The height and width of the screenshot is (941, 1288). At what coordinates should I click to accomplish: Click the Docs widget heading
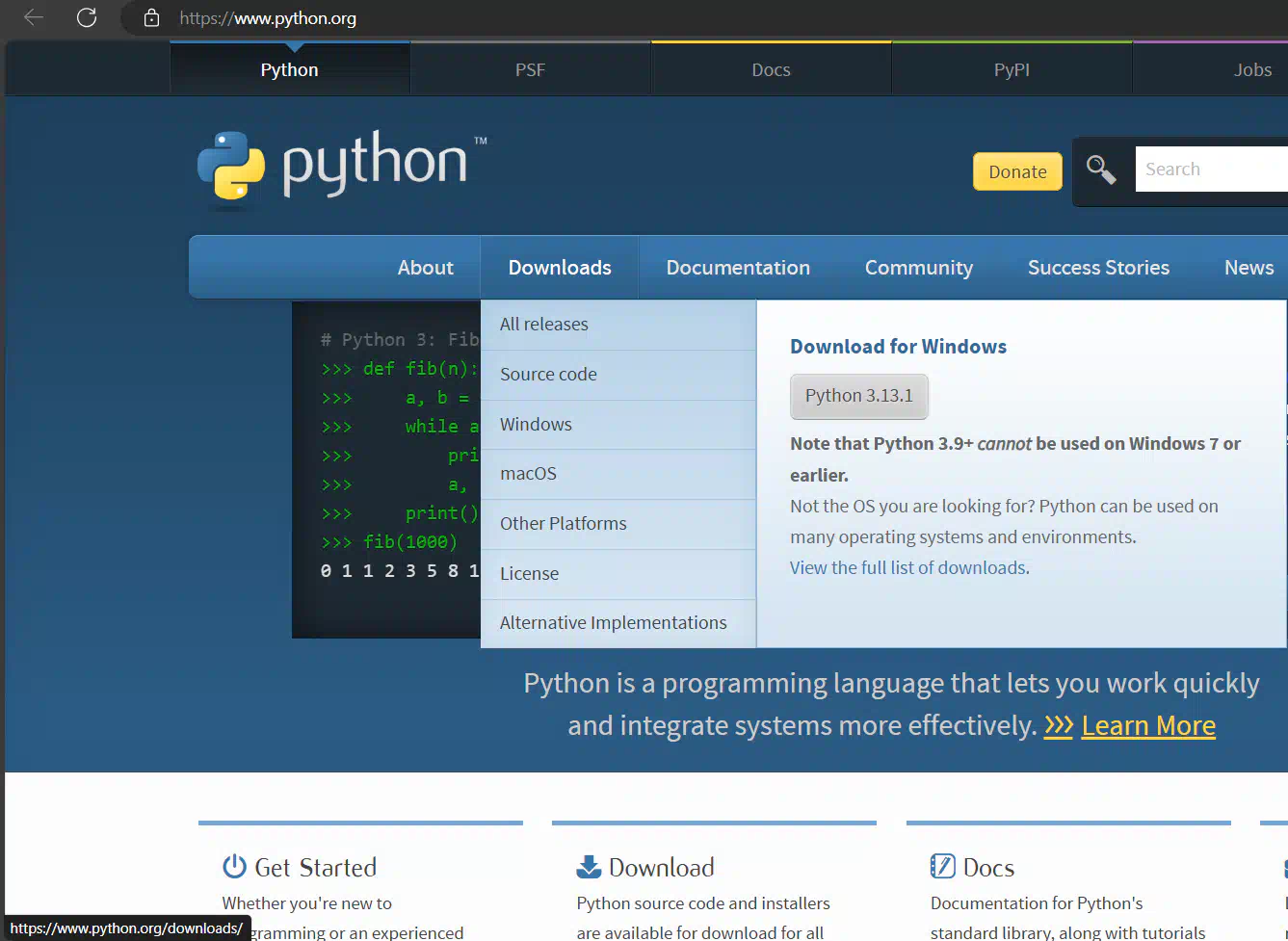coord(988,867)
